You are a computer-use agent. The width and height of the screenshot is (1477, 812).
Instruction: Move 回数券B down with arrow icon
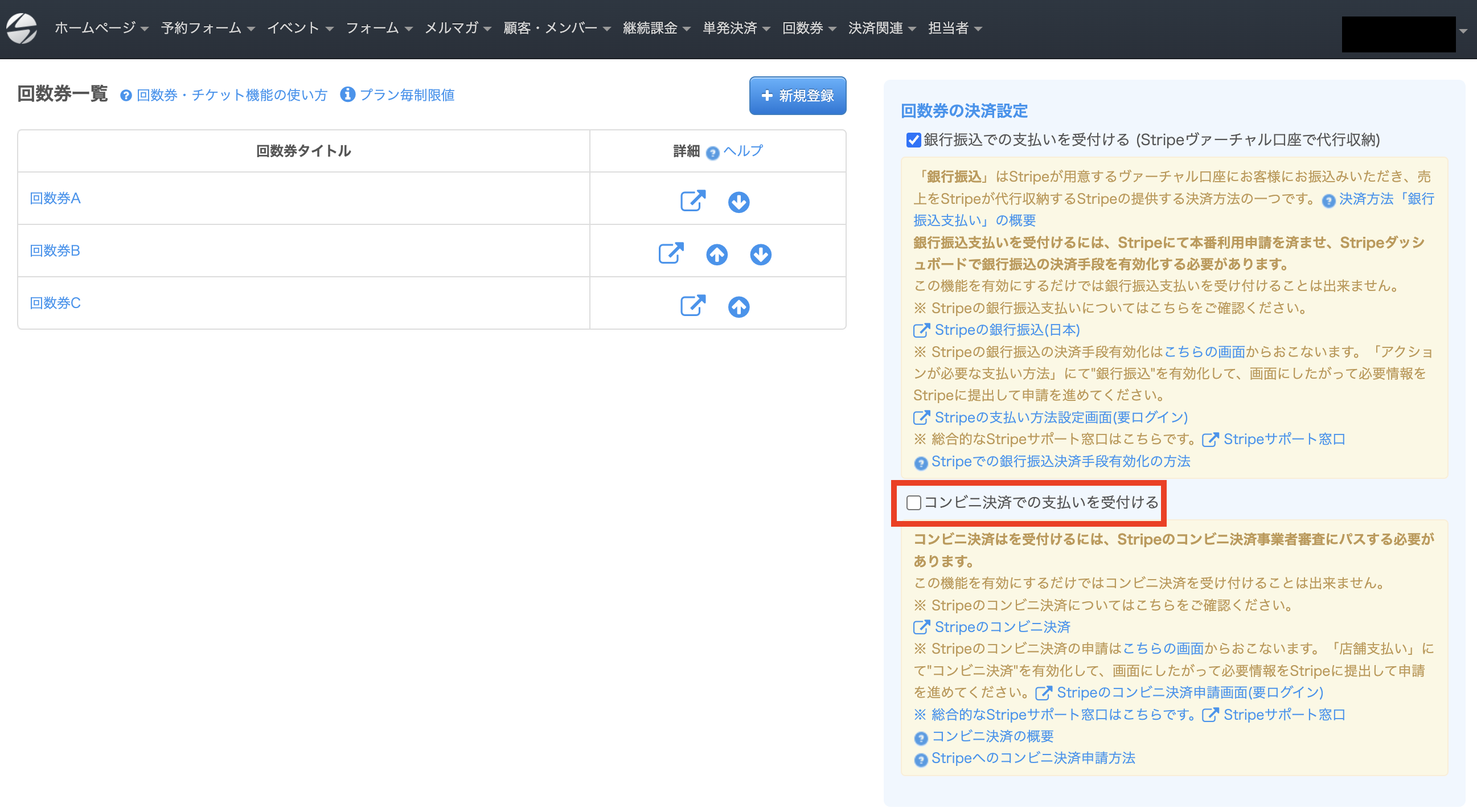(761, 255)
